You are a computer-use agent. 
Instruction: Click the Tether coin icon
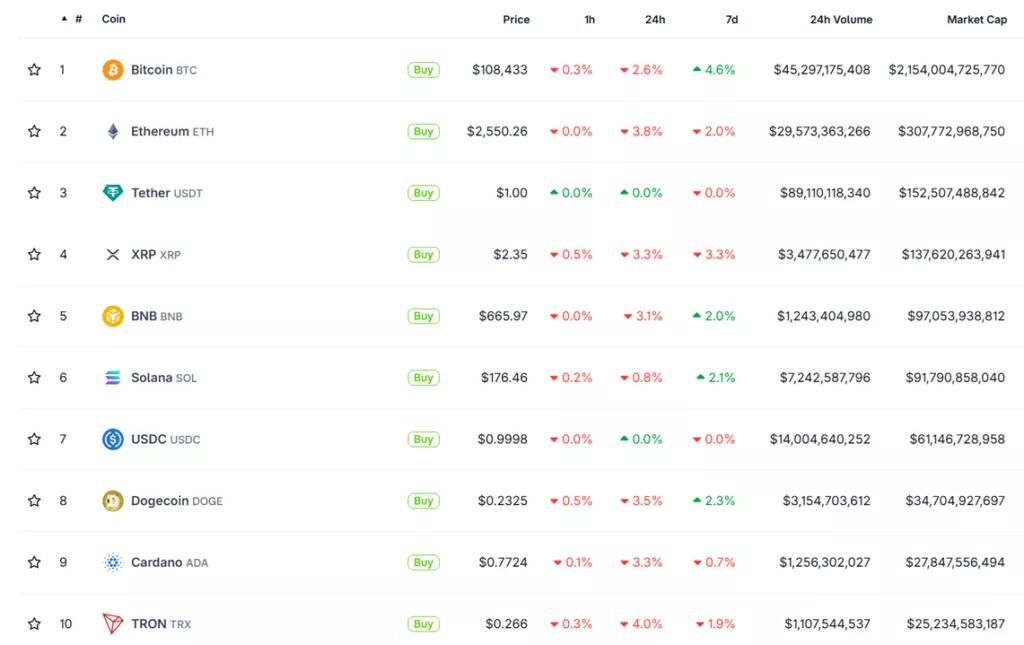(x=113, y=193)
